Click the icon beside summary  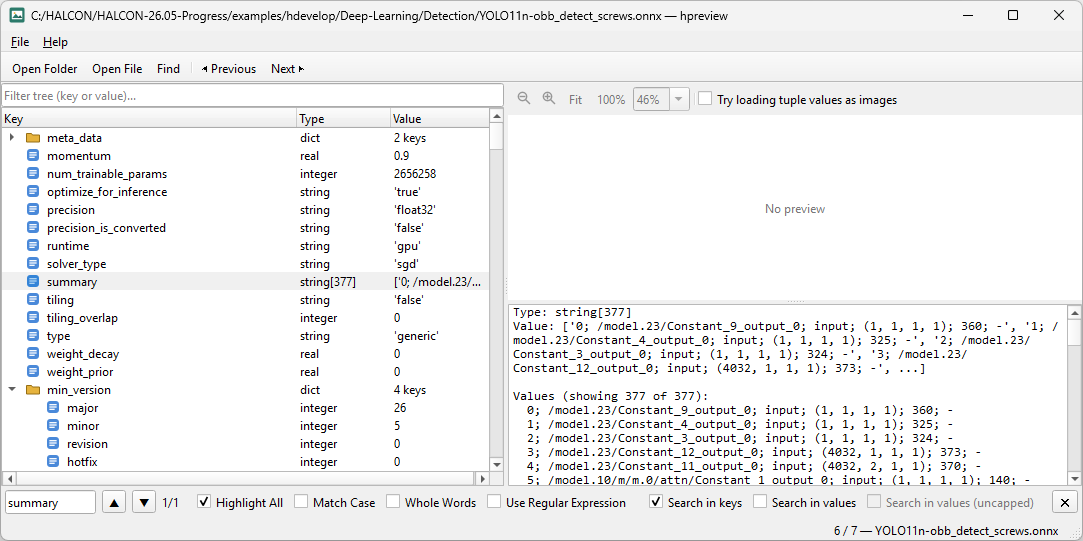[x=33, y=282]
